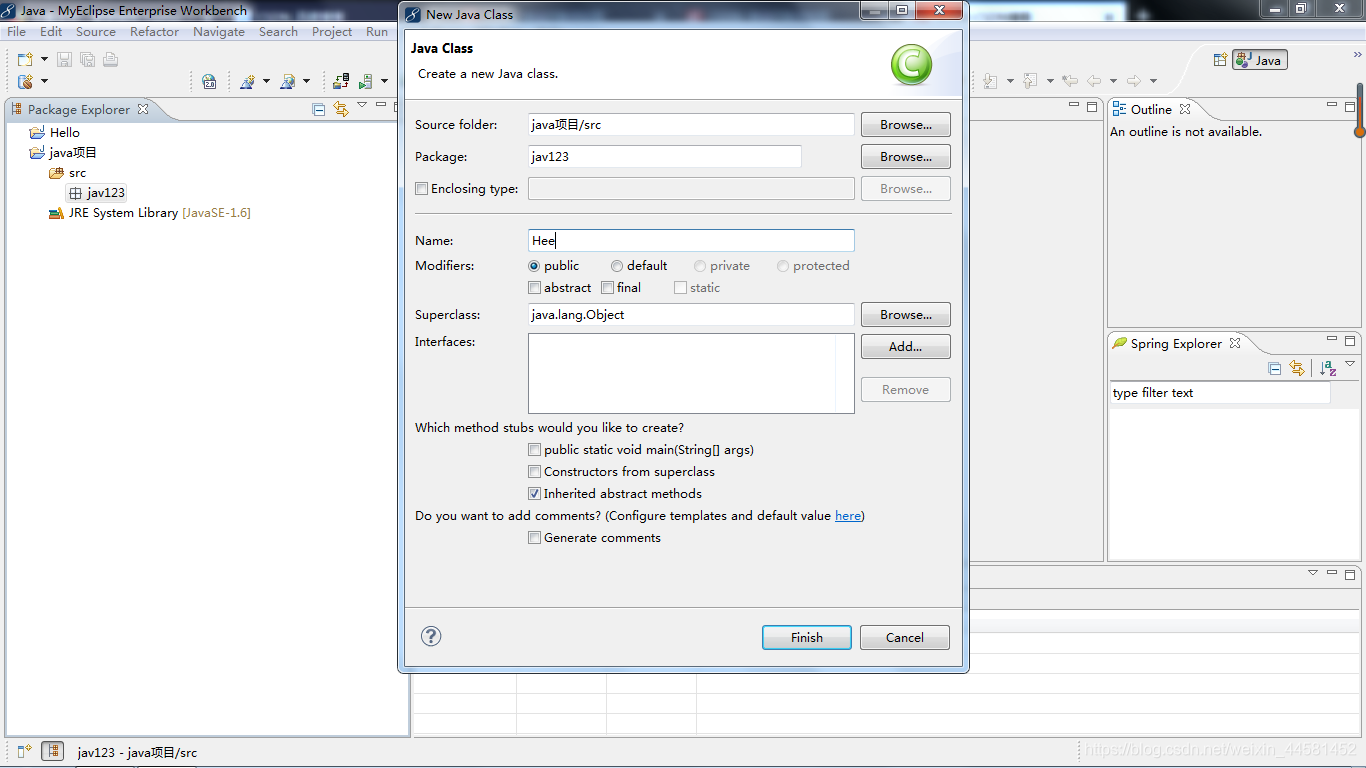The height and width of the screenshot is (768, 1366).
Task: Open the Refactor menu
Action: pyautogui.click(x=155, y=31)
